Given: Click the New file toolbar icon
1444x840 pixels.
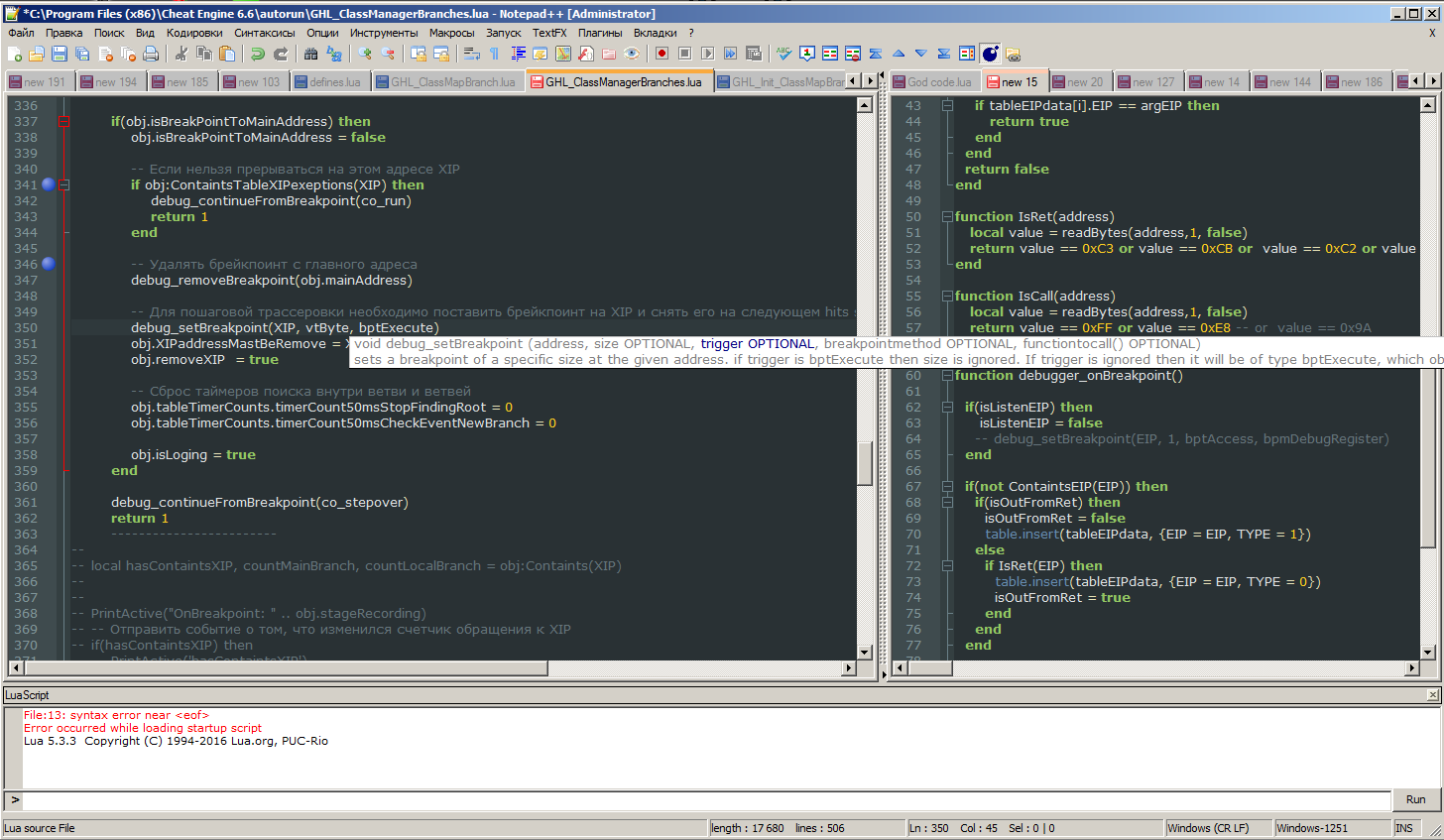Looking at the screenshot, I should click(x=14, y=54).
